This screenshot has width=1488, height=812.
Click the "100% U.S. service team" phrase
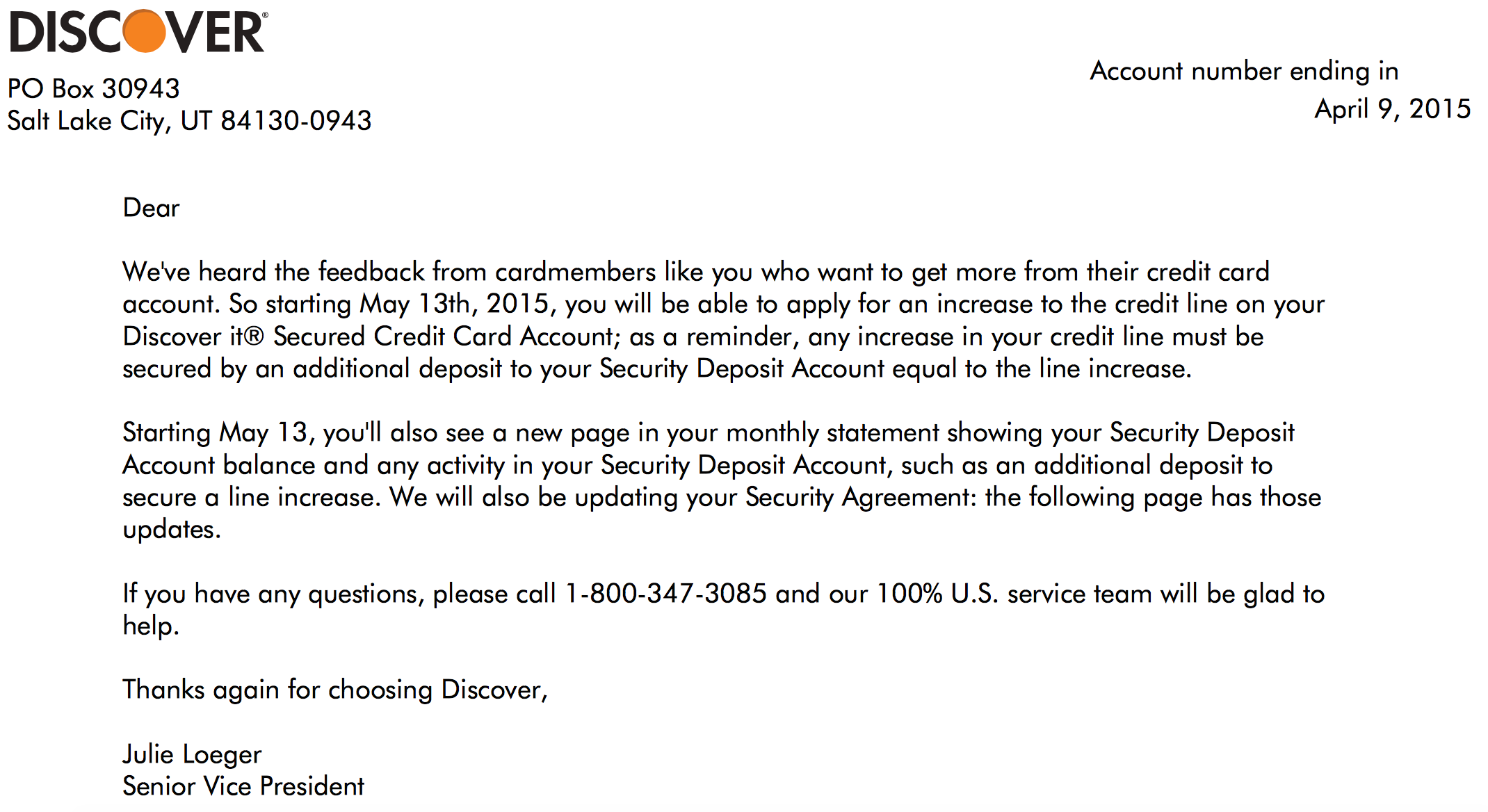point(1013,594)
